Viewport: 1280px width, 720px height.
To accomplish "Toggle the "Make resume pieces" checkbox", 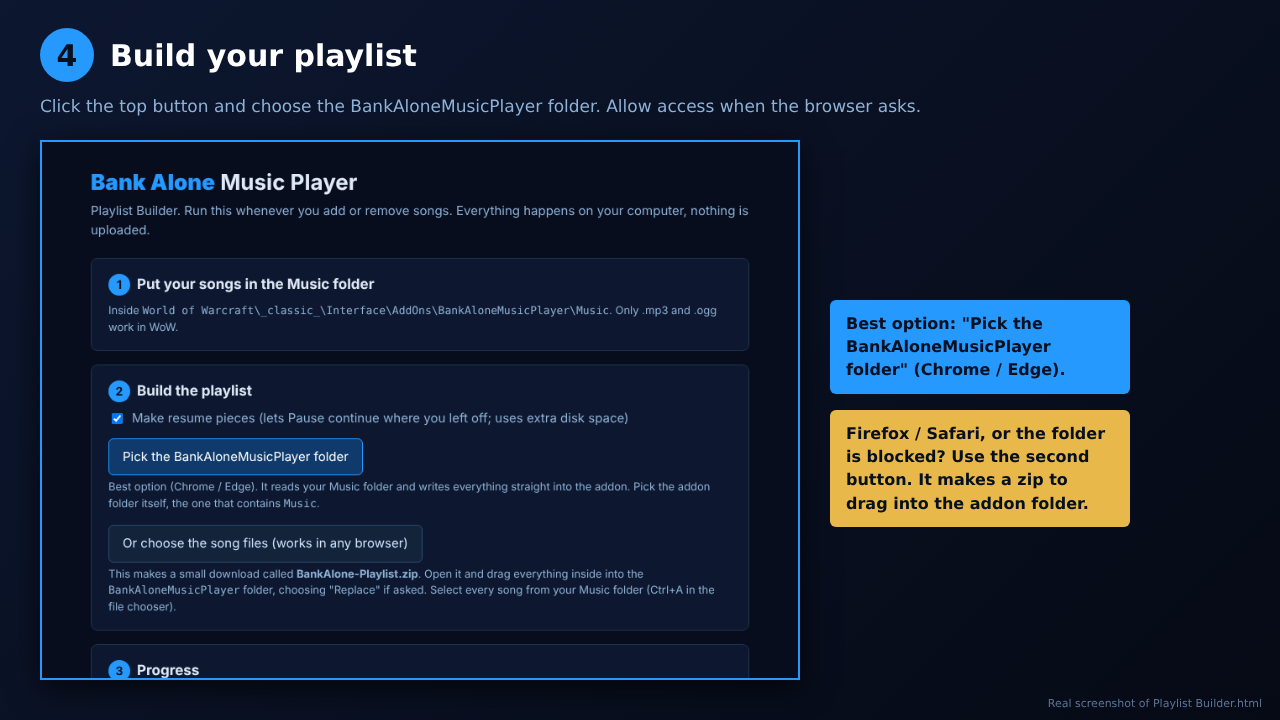I will tap(117, 418).
